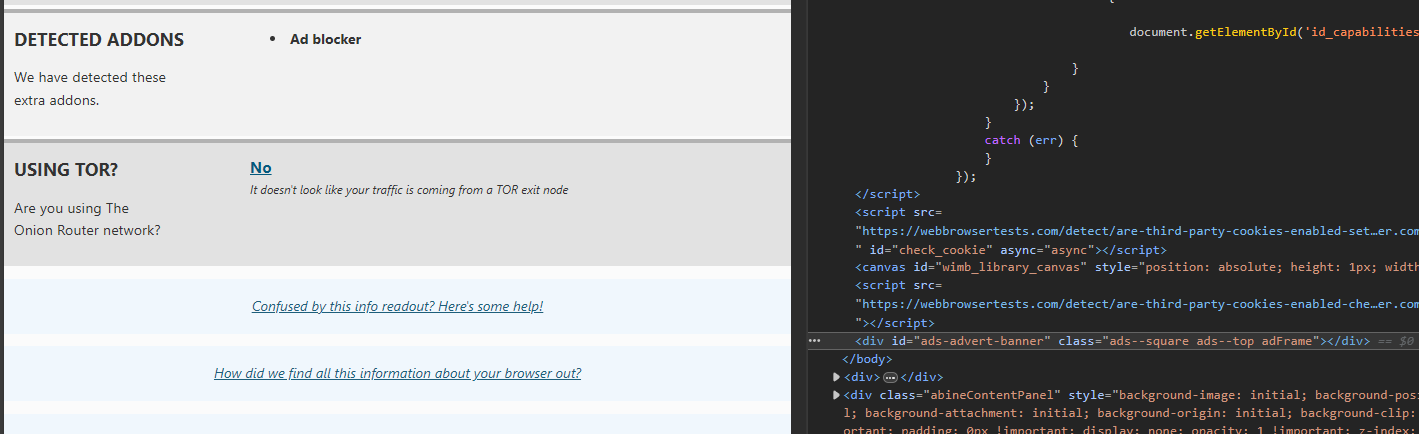Select the wimb_library_canvas canvas element
Screen dimensions: 1419x434
pos(1137,267)
